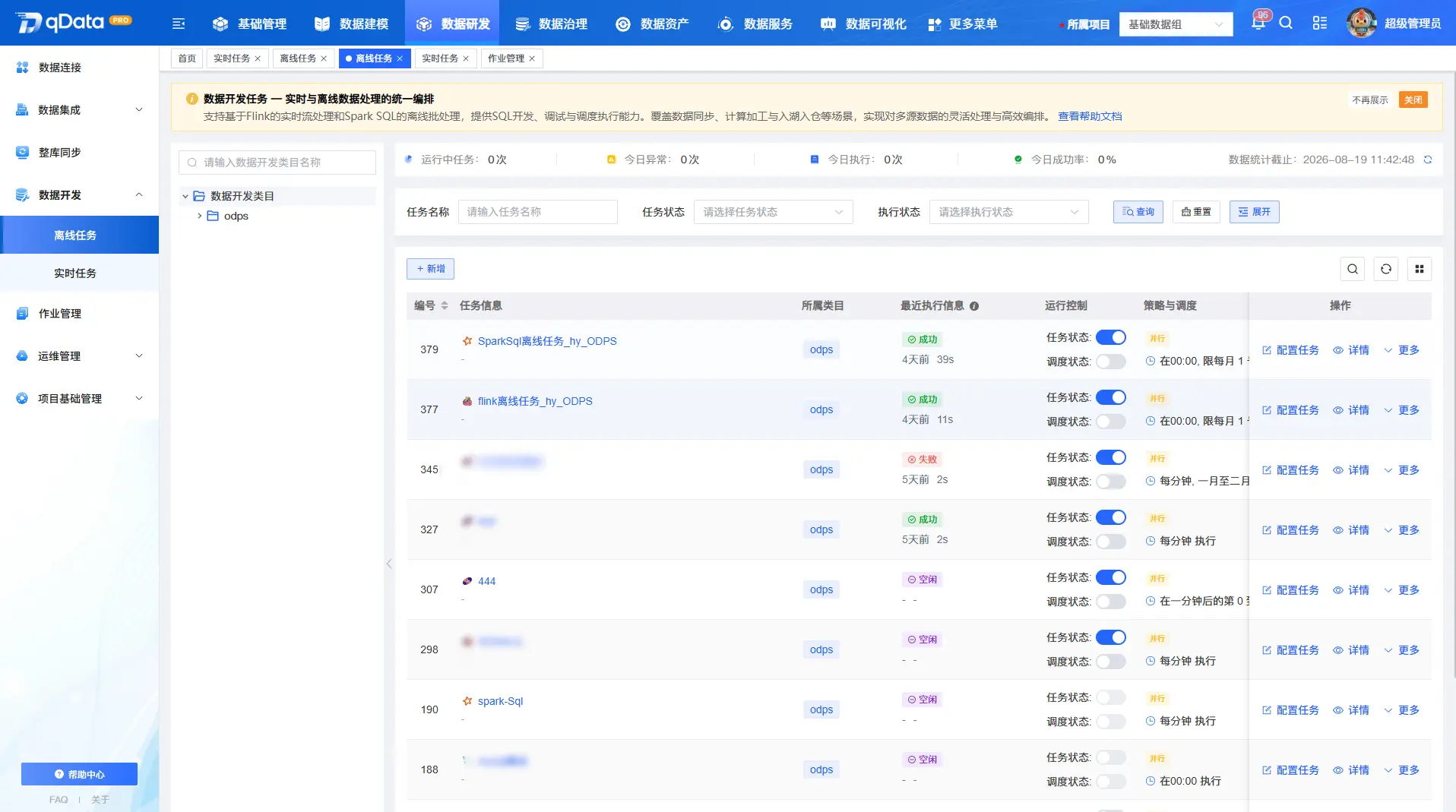Open 数据服务 top menu
The image size is (1456, 812).
[755, 24]
